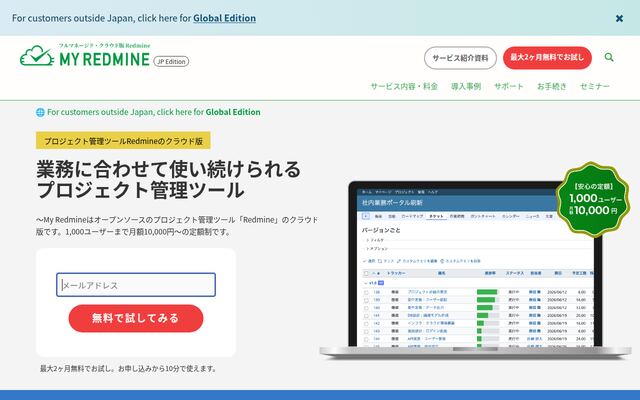Click the red 最大2ヶ月無料でお試し button
This screenshot has width=640, height=400.
click(x=547, y=58)
